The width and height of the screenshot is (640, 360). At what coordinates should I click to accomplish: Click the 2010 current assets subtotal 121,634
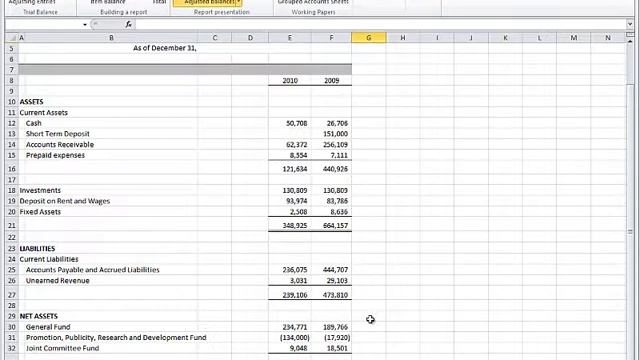click(x=295, y=169)
